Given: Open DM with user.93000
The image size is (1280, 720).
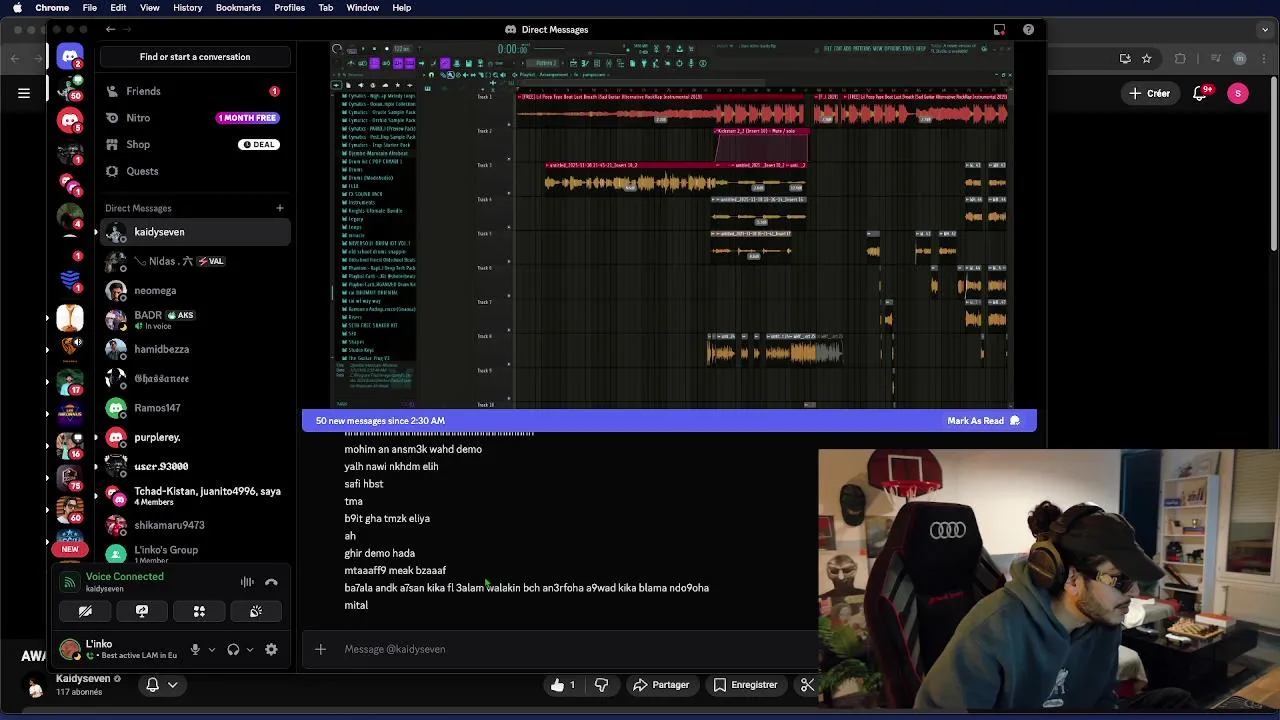Looking at the screenshot, I should coord(195,466).
